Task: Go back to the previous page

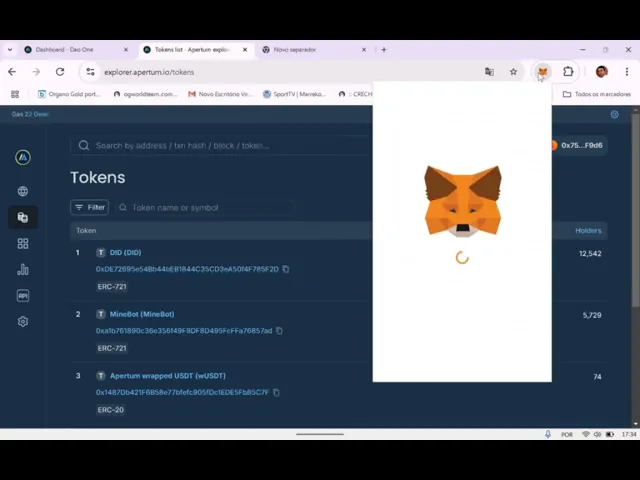Action: pyautogui.click(x=12, y=72)
